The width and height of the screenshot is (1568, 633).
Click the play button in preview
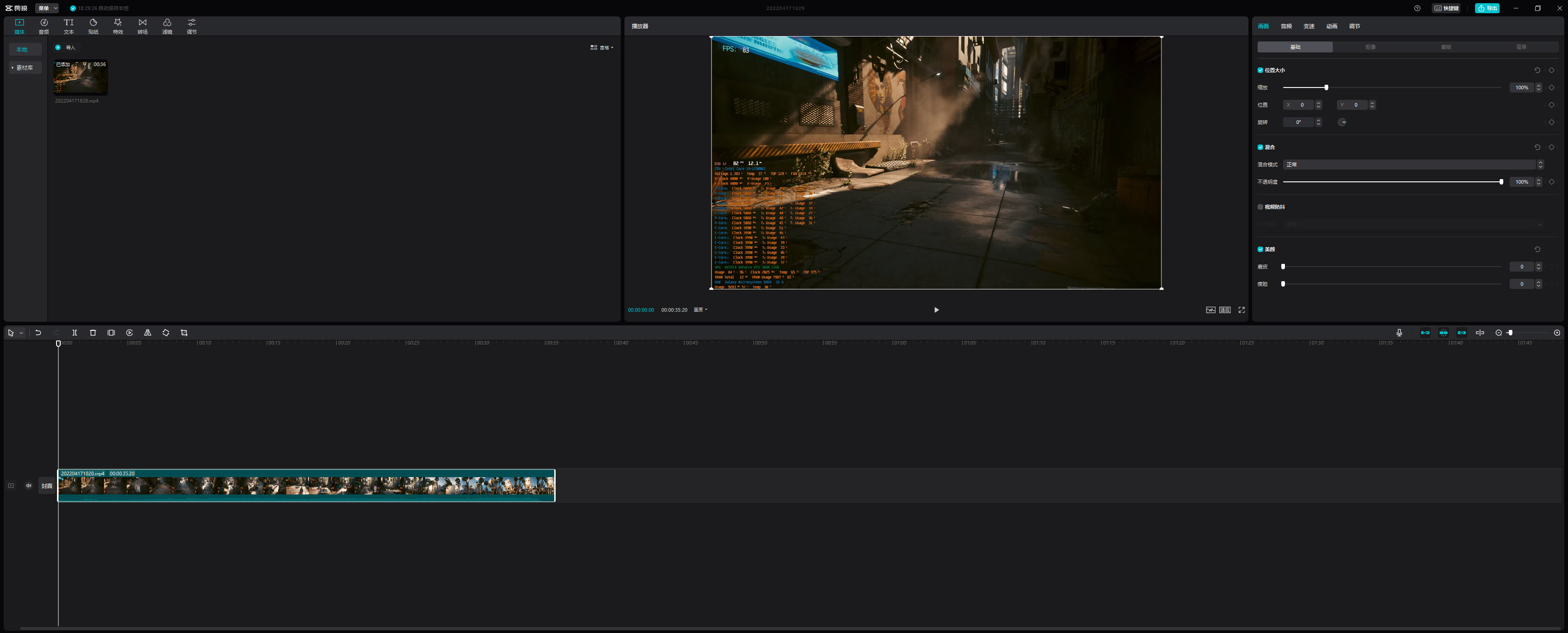point(936,309)
